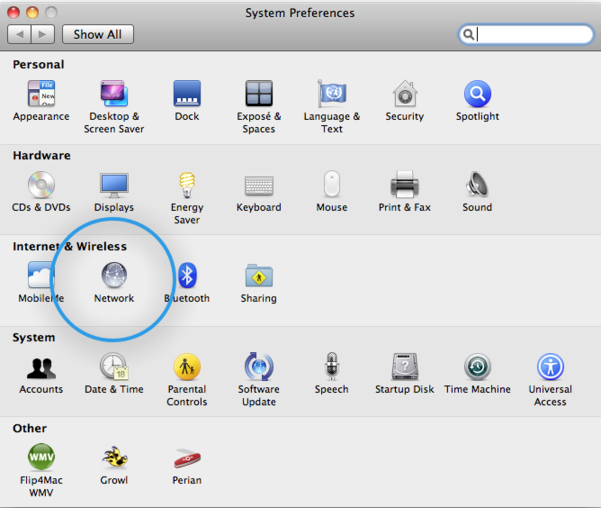Click the back navigation arrow

click(19, 34)
